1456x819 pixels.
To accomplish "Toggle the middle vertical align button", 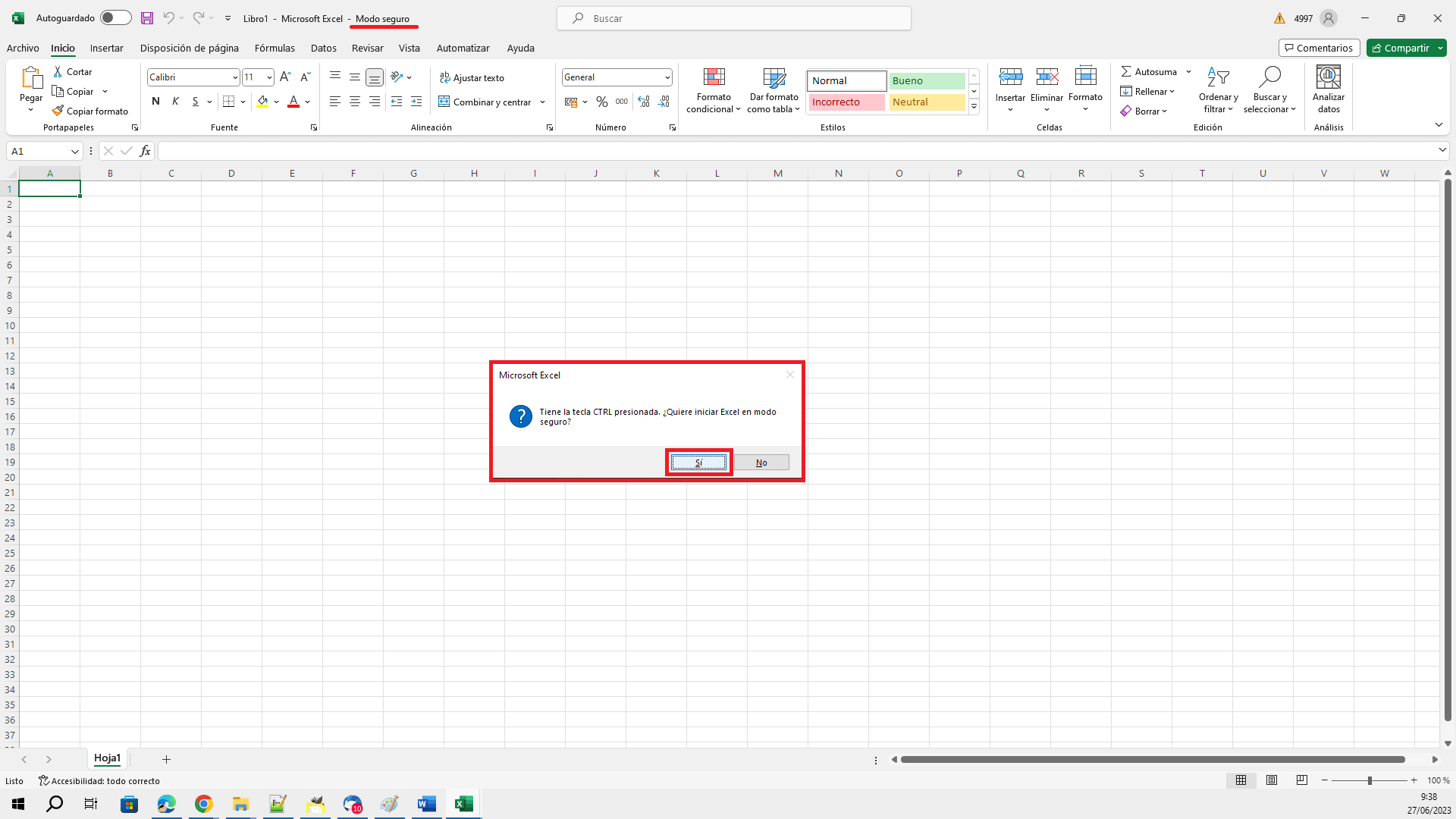I will tap(354, 77).
